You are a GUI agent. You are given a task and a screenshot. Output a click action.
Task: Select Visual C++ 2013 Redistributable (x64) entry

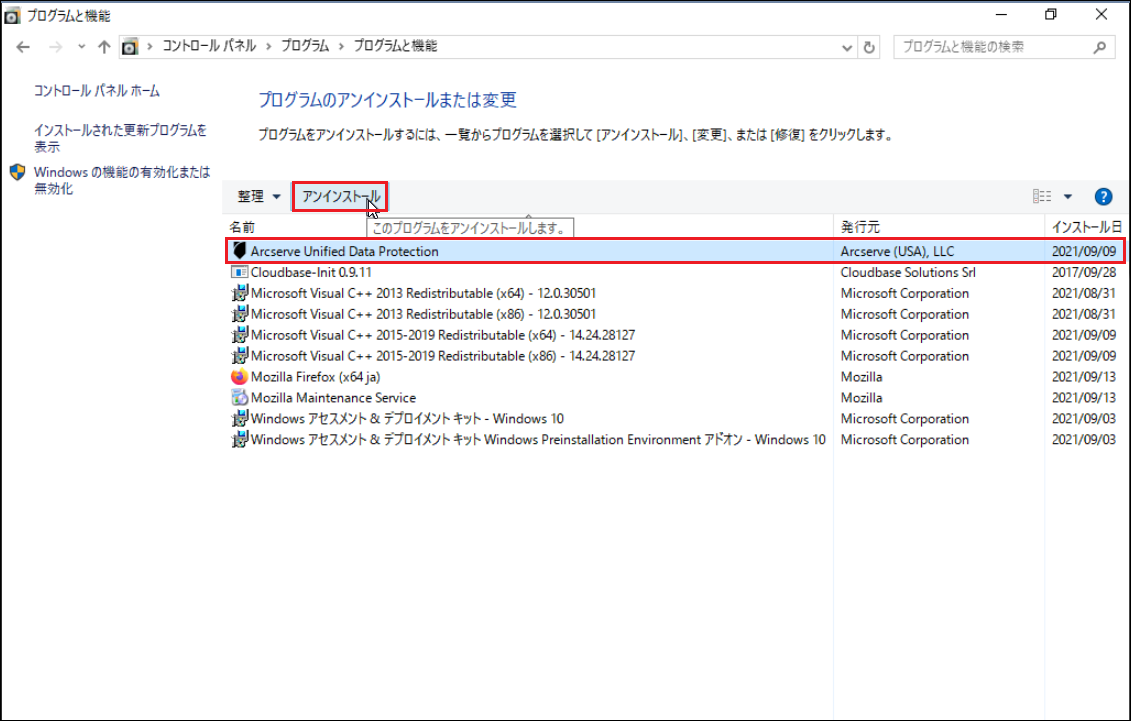(423, 293)
